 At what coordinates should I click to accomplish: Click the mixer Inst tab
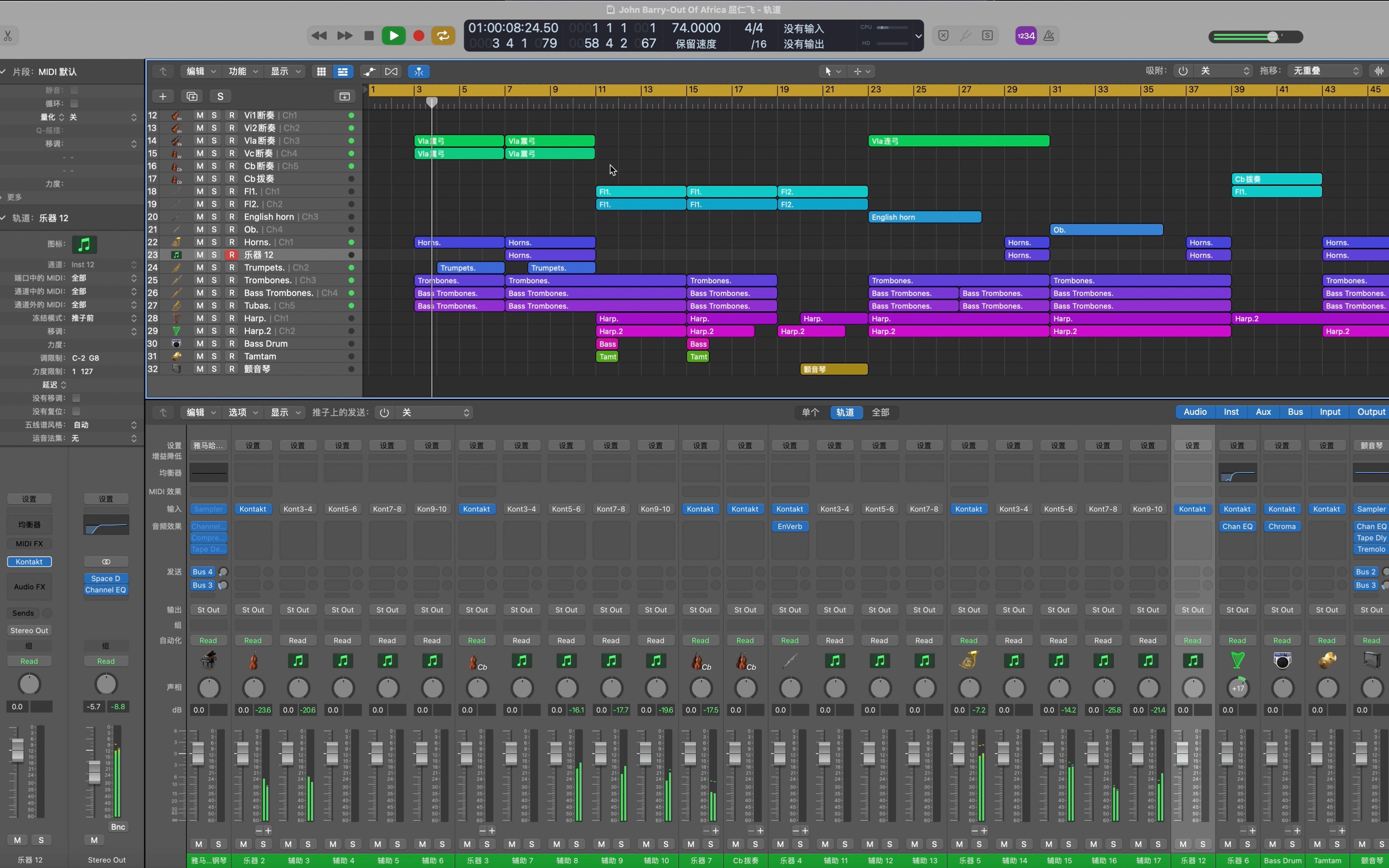tap(1231, 412)
